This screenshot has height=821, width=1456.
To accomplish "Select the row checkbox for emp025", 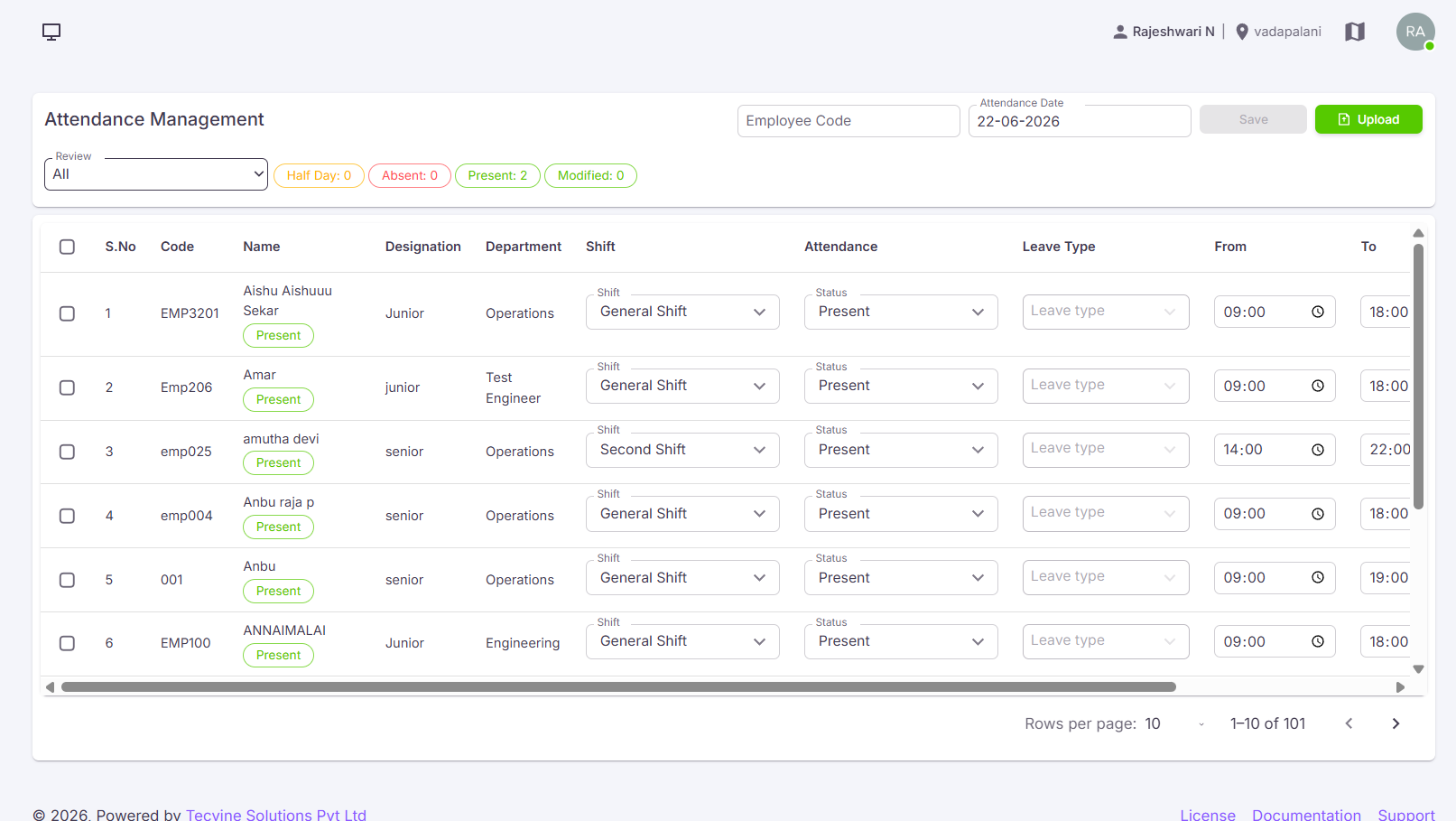I will (67, 452).
